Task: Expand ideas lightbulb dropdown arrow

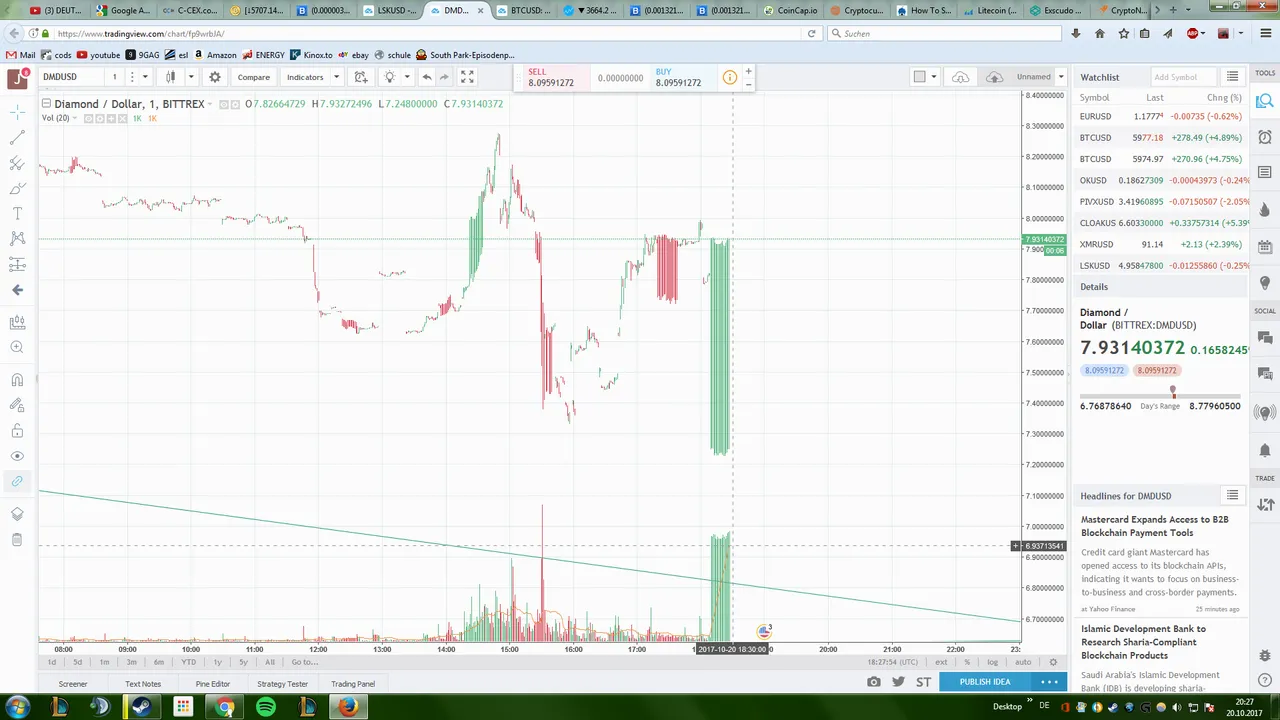Action: [406, 77]
